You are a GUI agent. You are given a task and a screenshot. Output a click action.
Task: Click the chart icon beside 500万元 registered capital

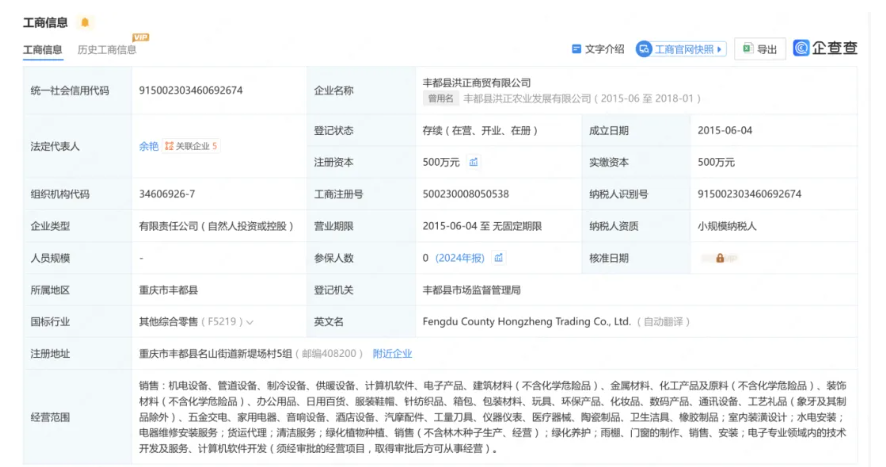(473, 162)
